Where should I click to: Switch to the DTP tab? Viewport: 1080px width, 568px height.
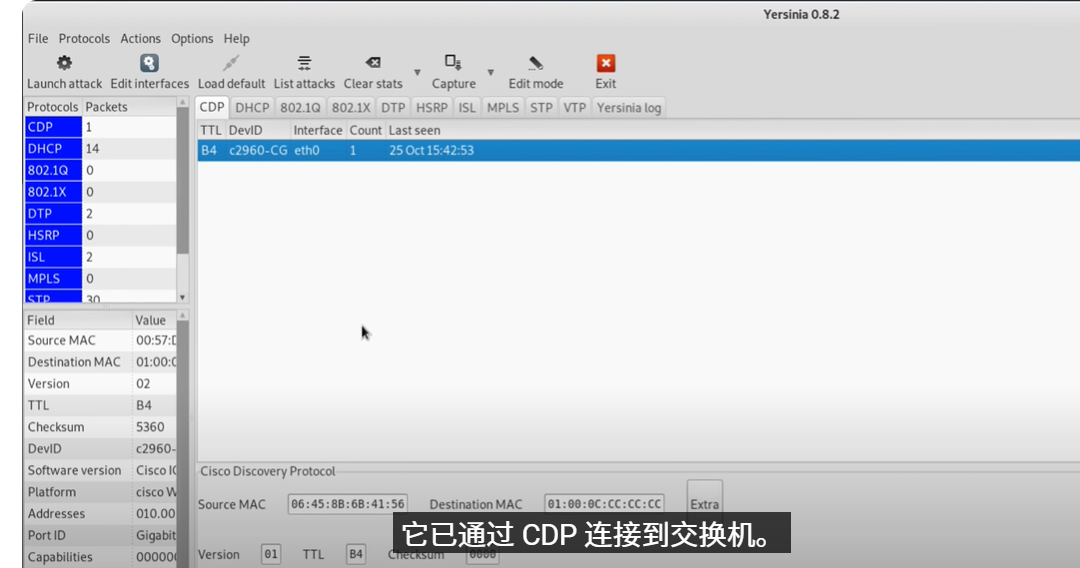click(393, 107)
